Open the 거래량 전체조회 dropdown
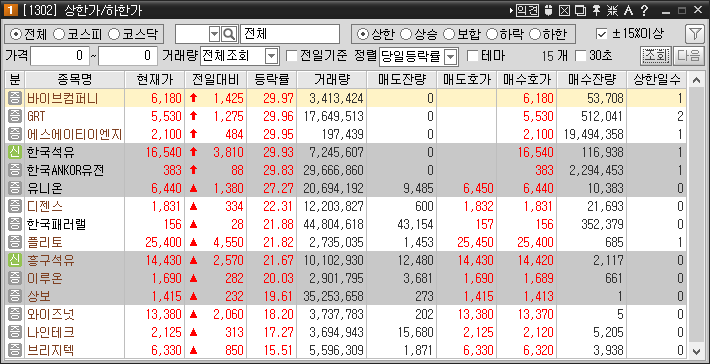The width and height of the screenshot is (710, 364). click(271, 56)
